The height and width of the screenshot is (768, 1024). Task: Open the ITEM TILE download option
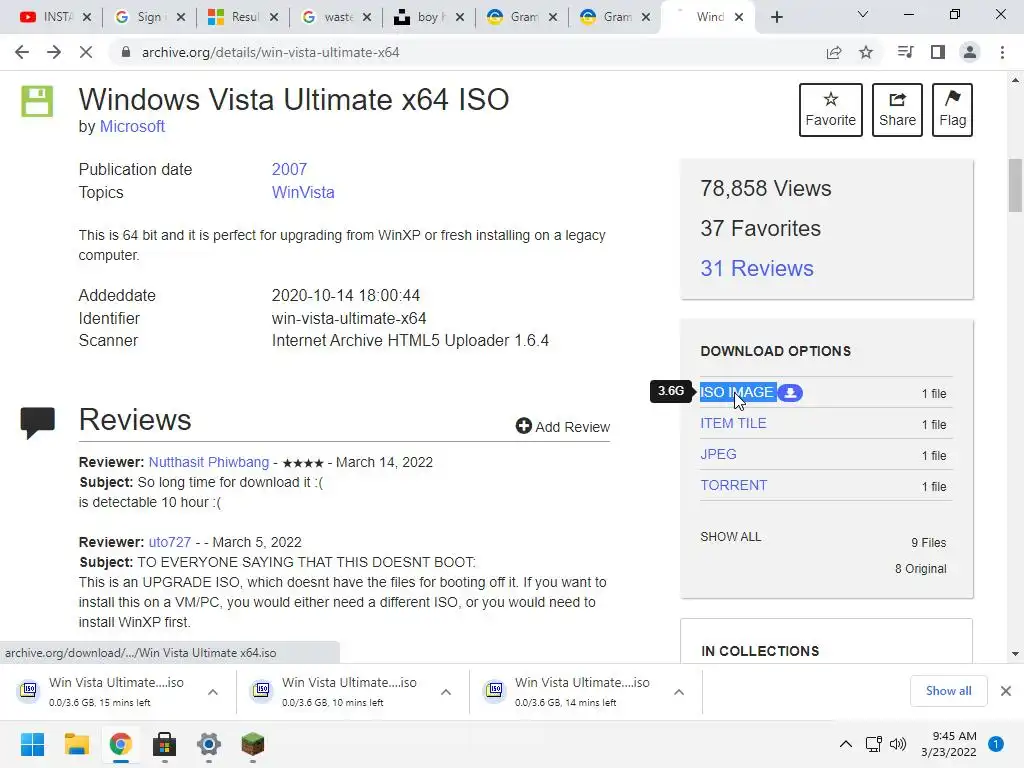[733, 423]
